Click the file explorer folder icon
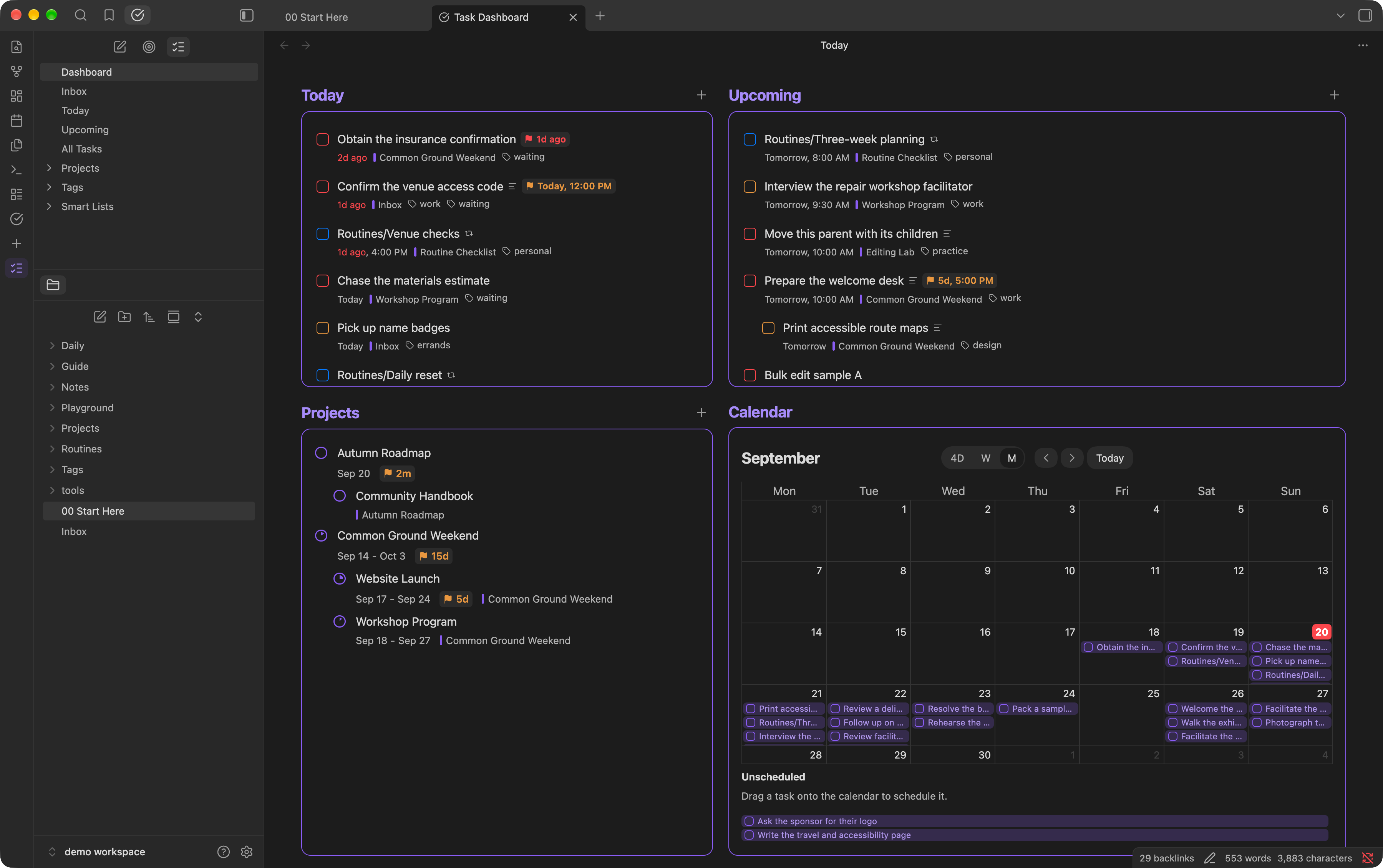Viewport: 1383px width, 868px height. click(53, 285)
